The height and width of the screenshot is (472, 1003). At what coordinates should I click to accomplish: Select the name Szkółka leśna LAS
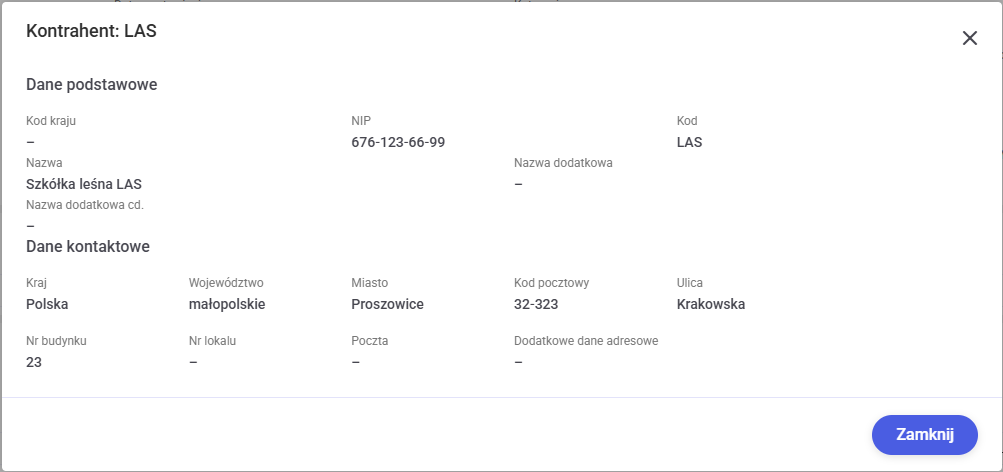[x=84, y=184]
